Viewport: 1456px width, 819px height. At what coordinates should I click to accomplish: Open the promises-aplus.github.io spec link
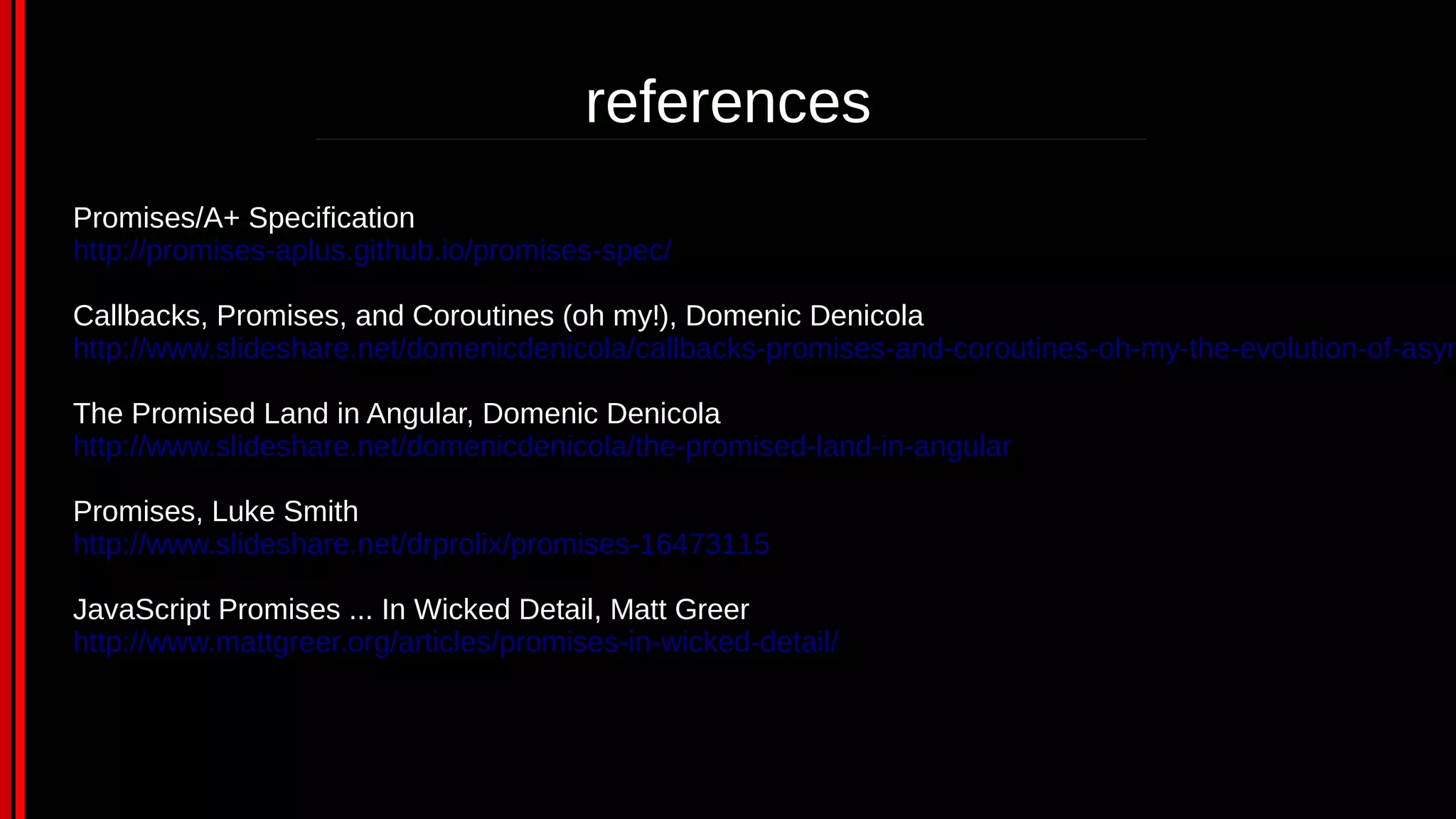372,251
